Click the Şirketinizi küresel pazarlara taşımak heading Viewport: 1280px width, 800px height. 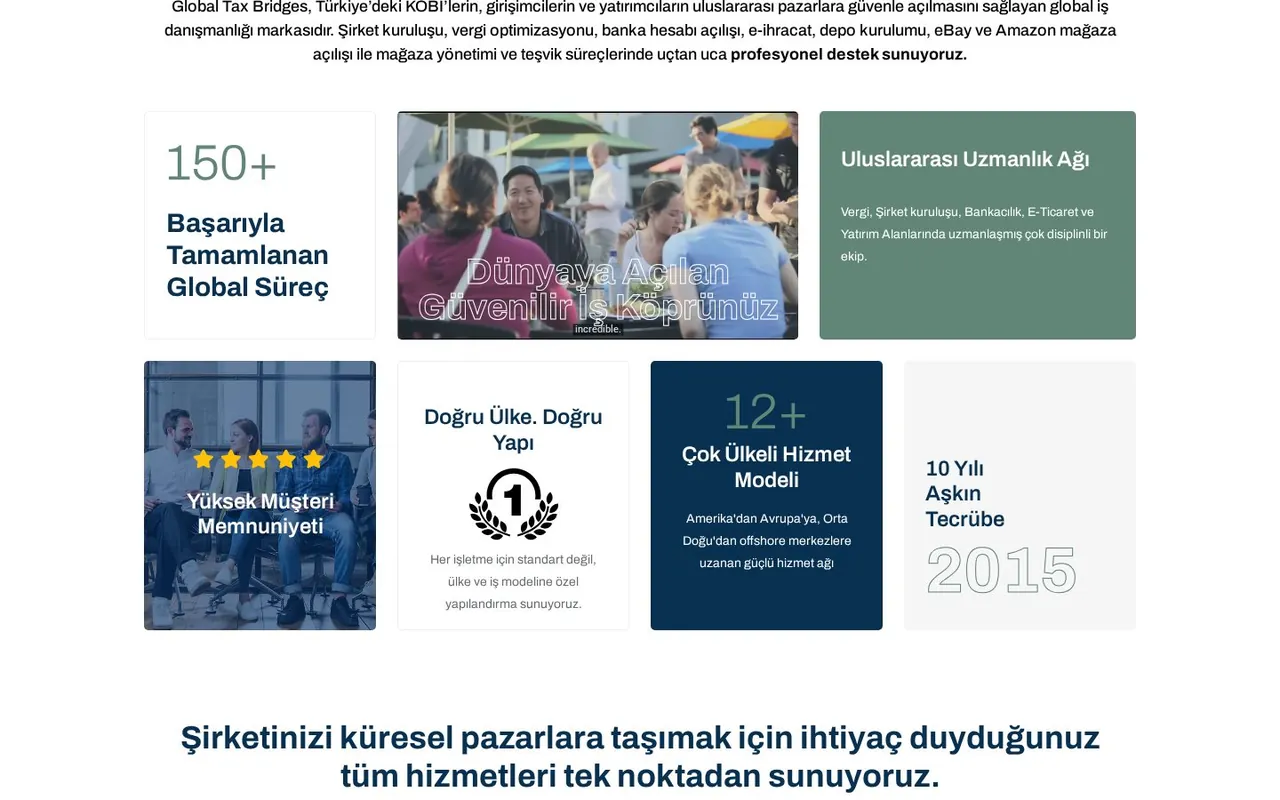coord(640,756)
